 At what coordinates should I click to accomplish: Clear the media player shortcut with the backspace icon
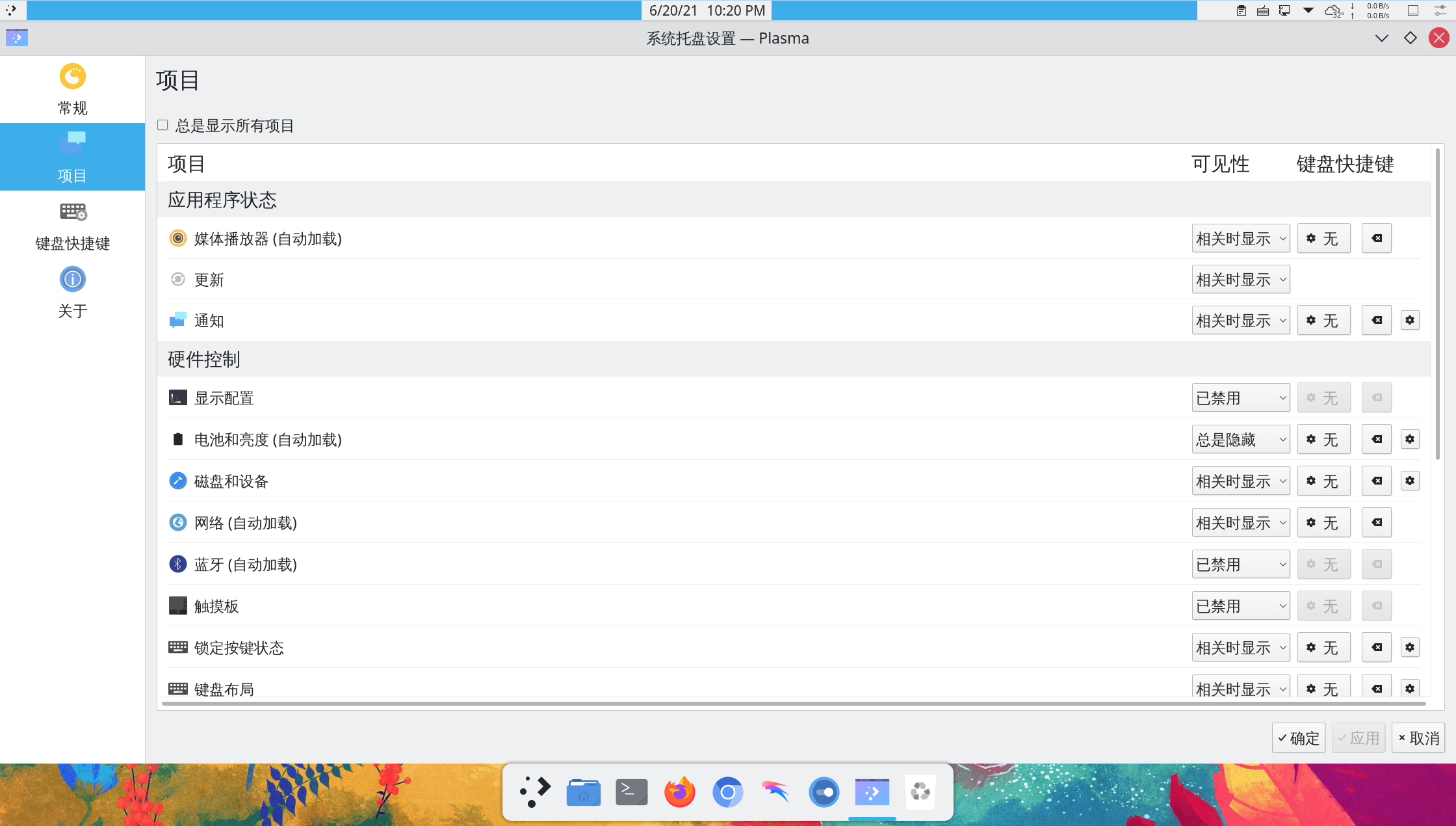[1377, 238]
